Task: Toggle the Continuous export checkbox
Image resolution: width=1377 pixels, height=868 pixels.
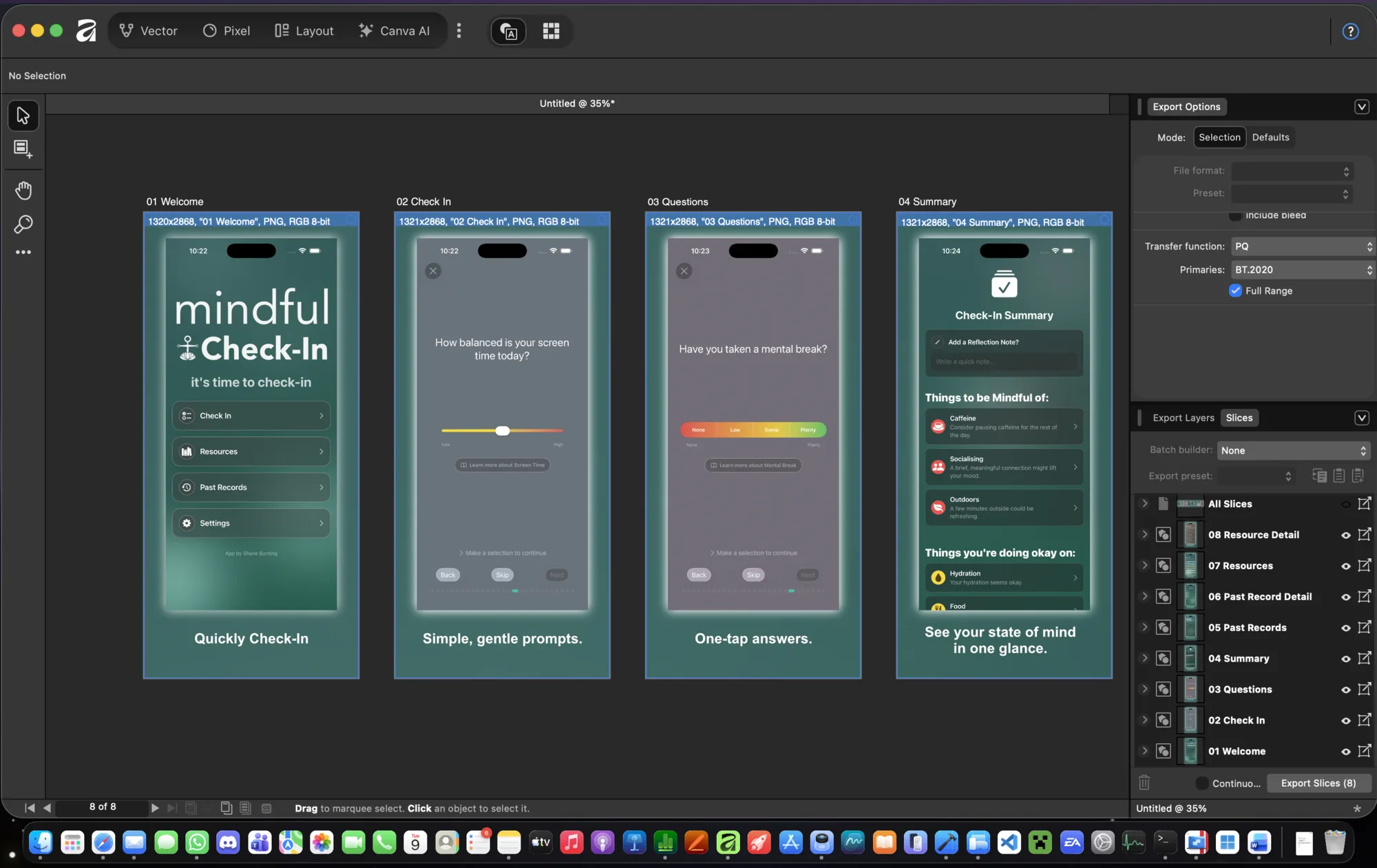Action: tap(1202, 783)
